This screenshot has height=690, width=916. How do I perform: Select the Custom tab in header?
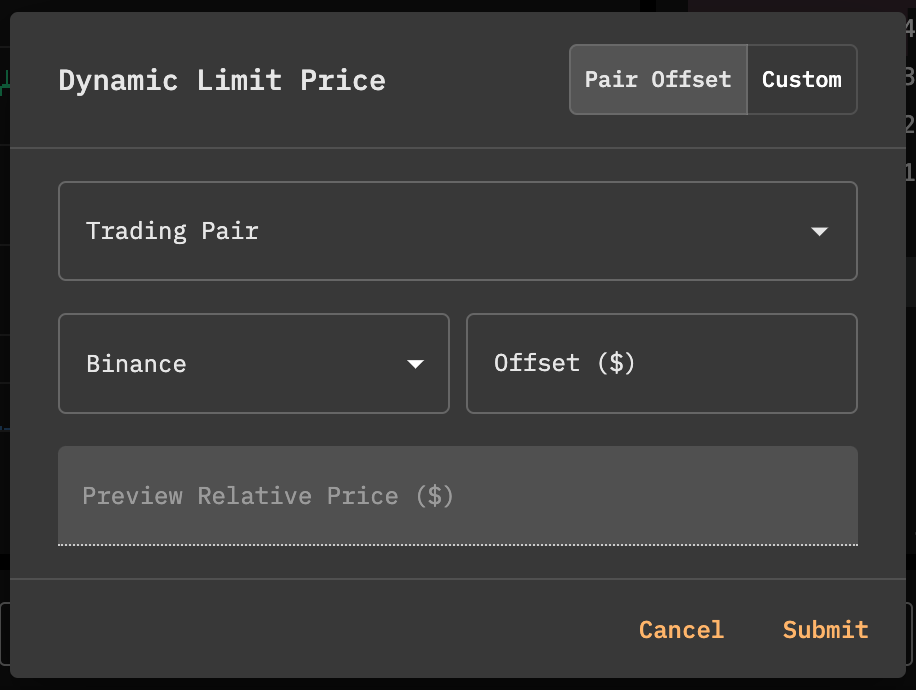coord(801,80)
